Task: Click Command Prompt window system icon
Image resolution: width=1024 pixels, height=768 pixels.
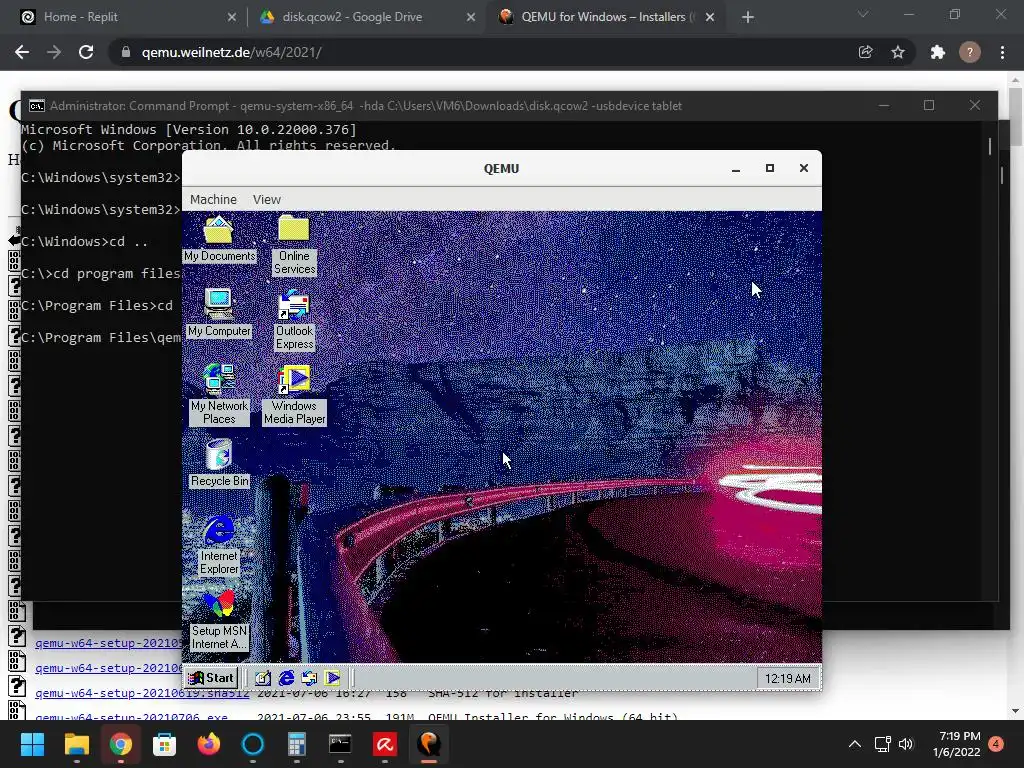Action: tap(37, 106)
